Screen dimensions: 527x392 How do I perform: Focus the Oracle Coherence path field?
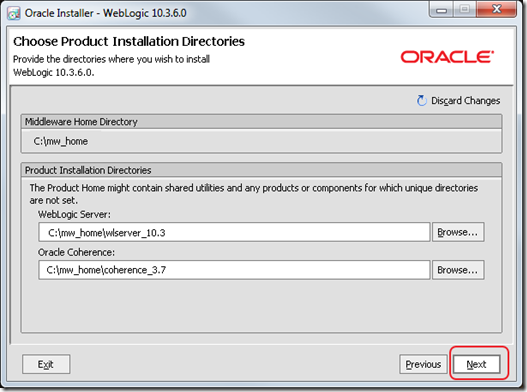point(234,270)
